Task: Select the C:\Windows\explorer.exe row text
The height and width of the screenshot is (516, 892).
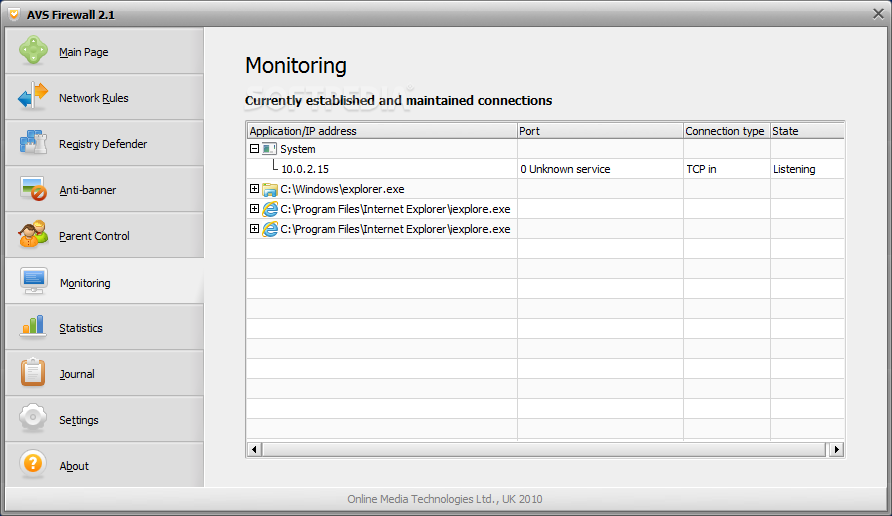Action: (x=342, y=189)
